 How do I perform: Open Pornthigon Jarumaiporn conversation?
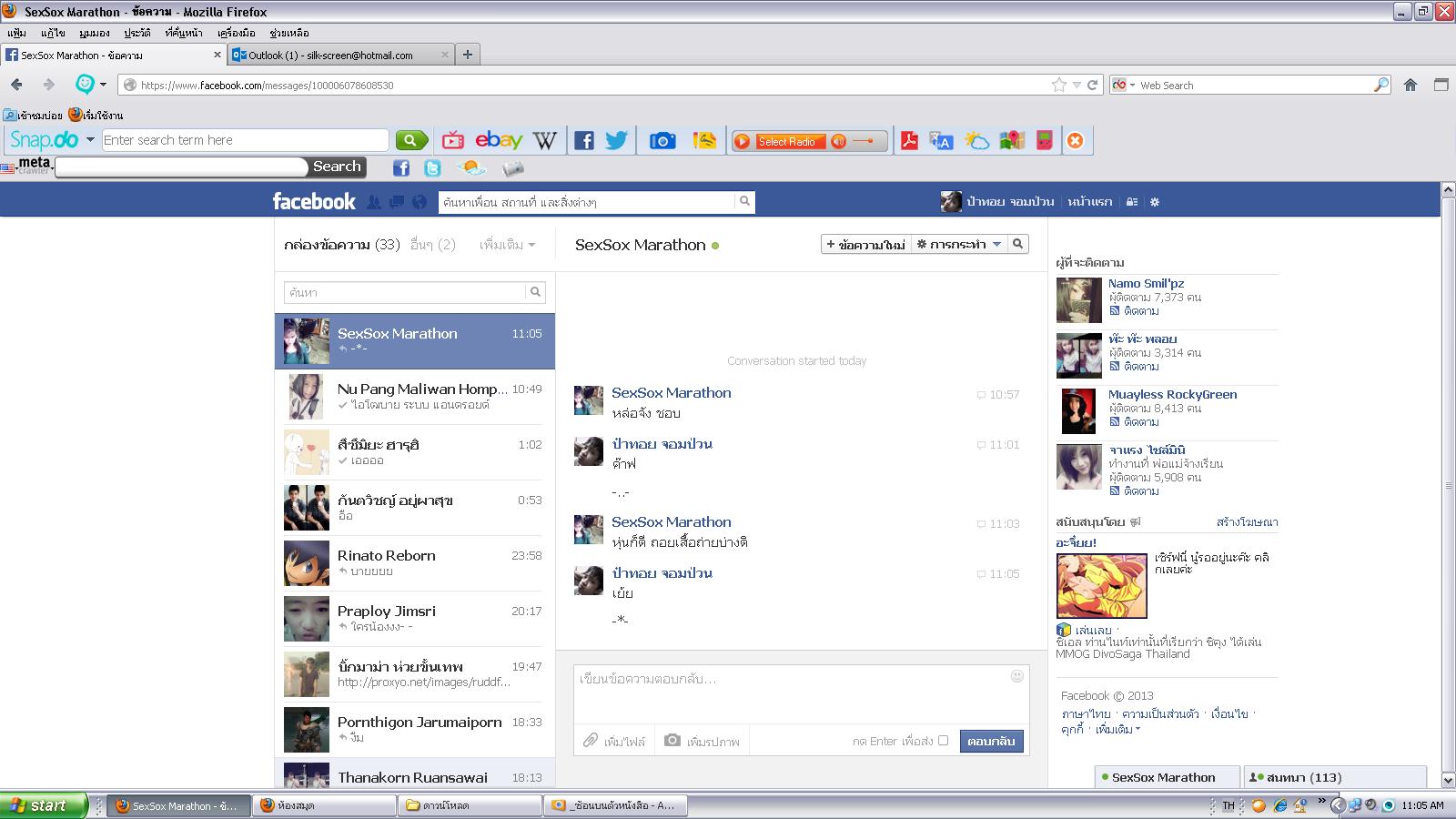click(x=415, y=730)
